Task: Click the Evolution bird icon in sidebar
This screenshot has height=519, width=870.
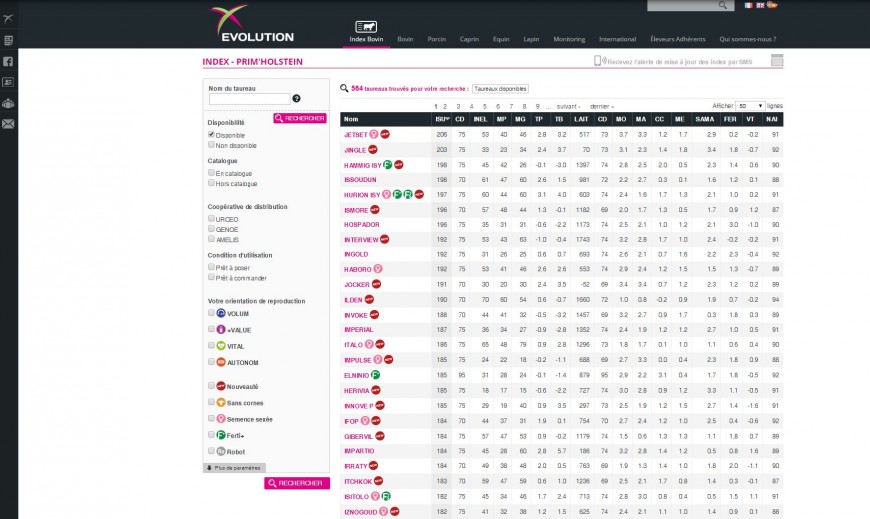Action: pos(8,18)
